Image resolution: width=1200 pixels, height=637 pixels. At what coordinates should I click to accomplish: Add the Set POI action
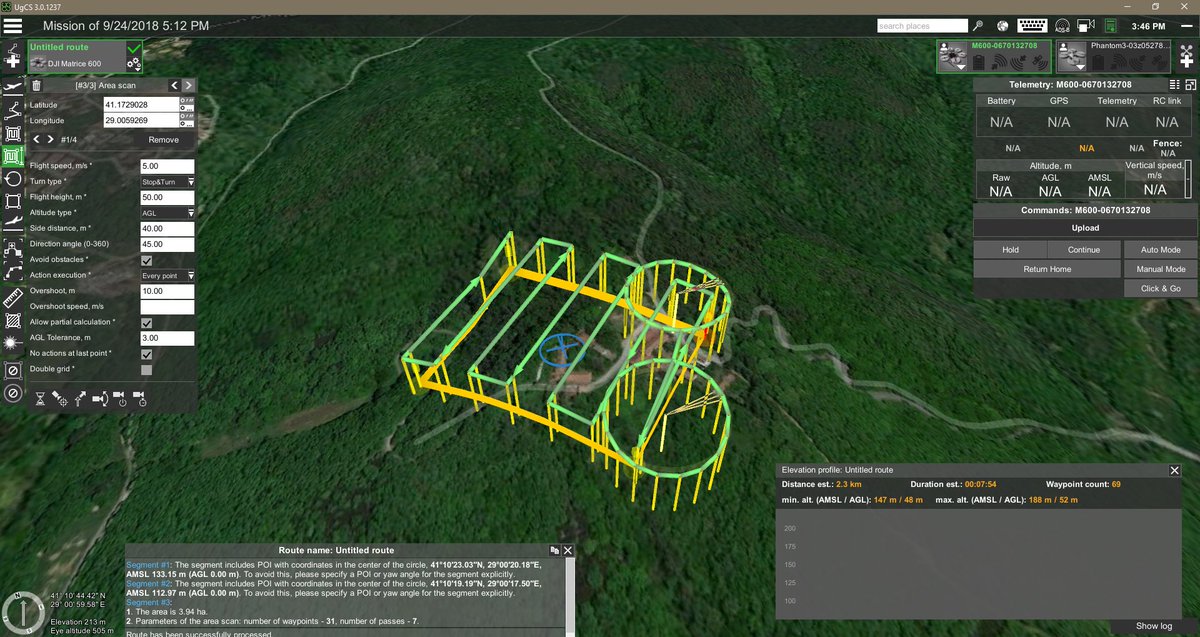(x=60, y=399)
